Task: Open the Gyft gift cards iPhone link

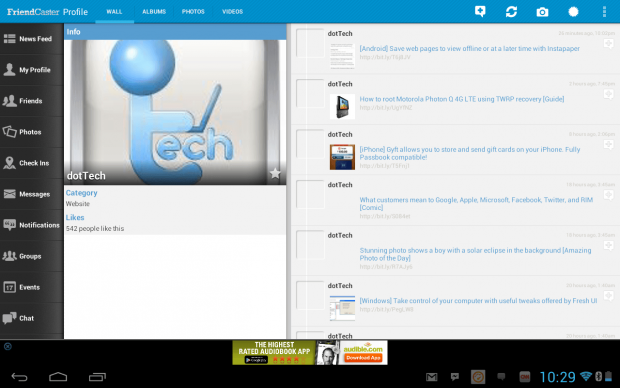Action: 470,153
